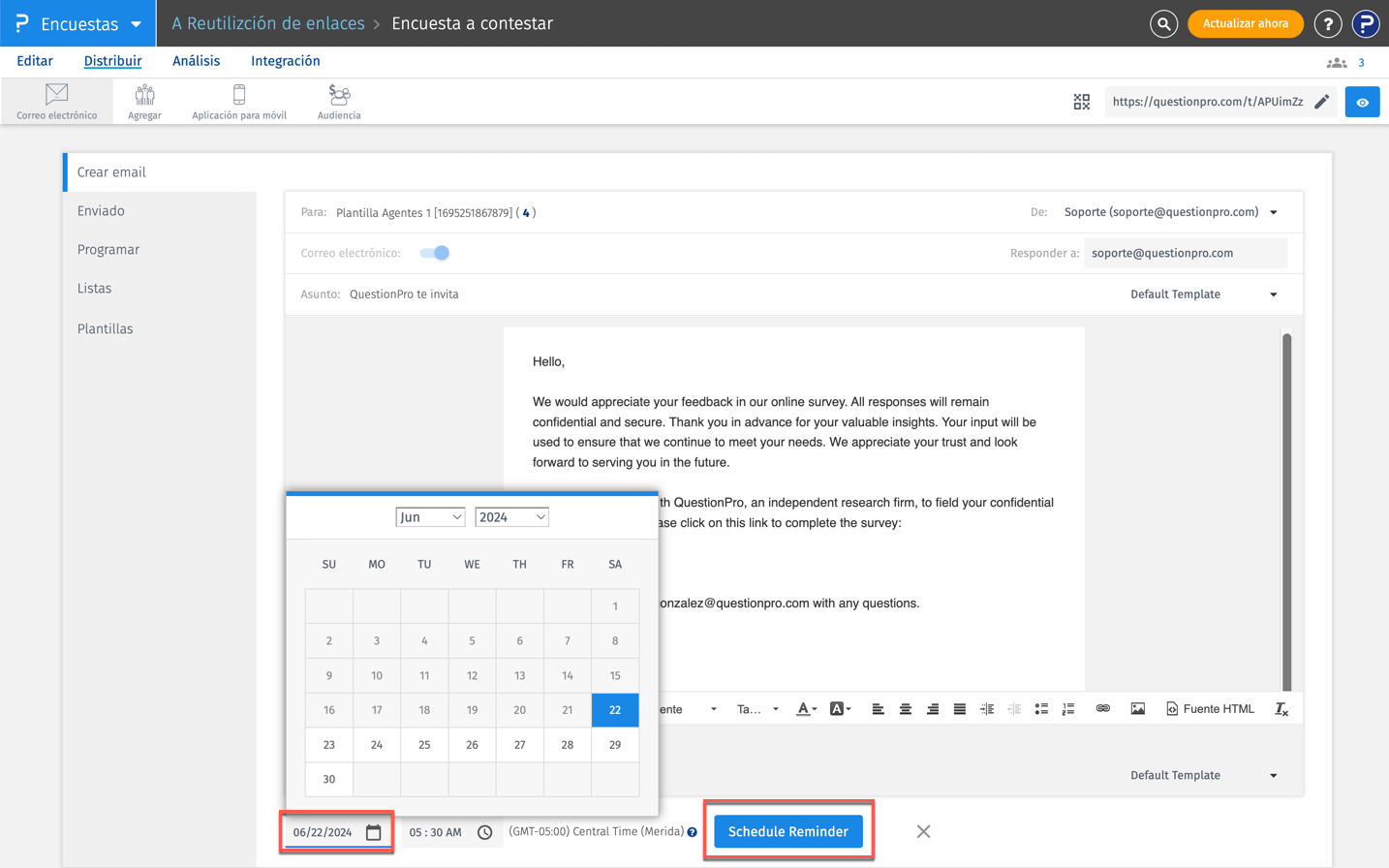Open the font size Ta... dropdown
Screen dimensions: 1389x868
tap(757, 709)
